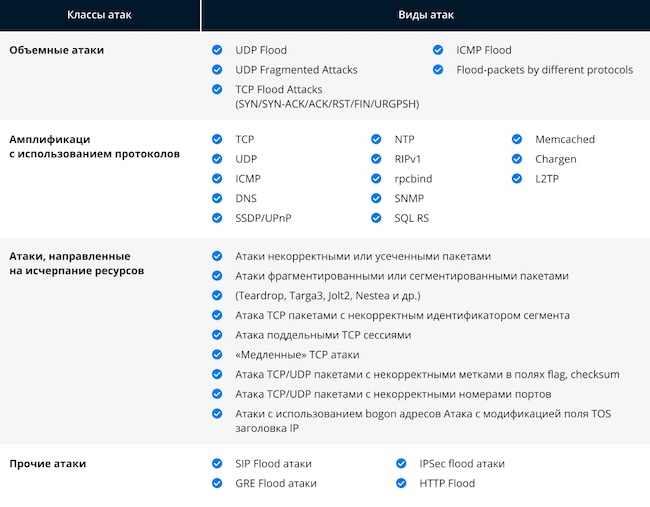Toggle the «Медленные» TCP атаки checkbox
Screen dimensions: 650x507
point(217,355)
